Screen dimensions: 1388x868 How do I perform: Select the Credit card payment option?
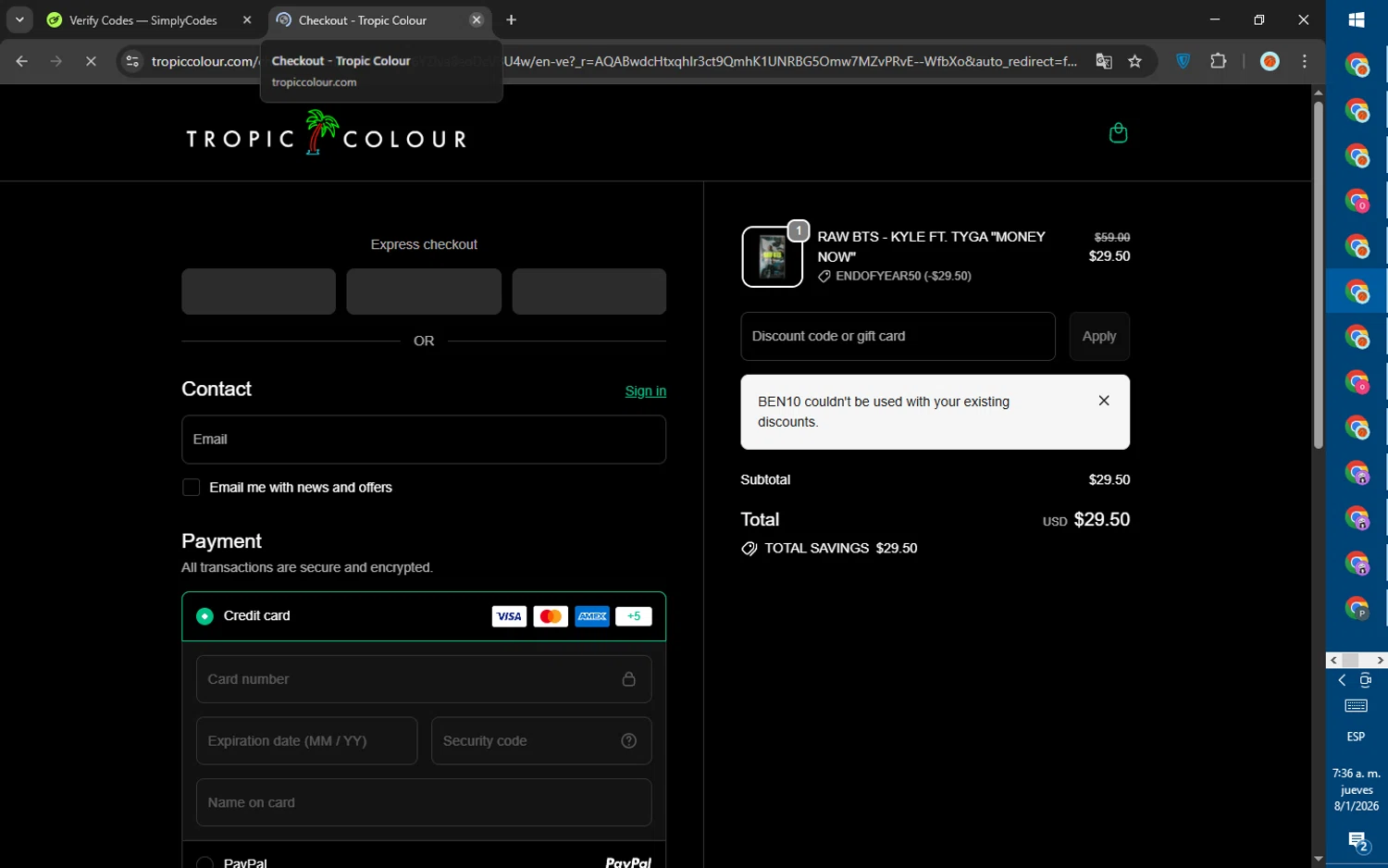point(204,616)
